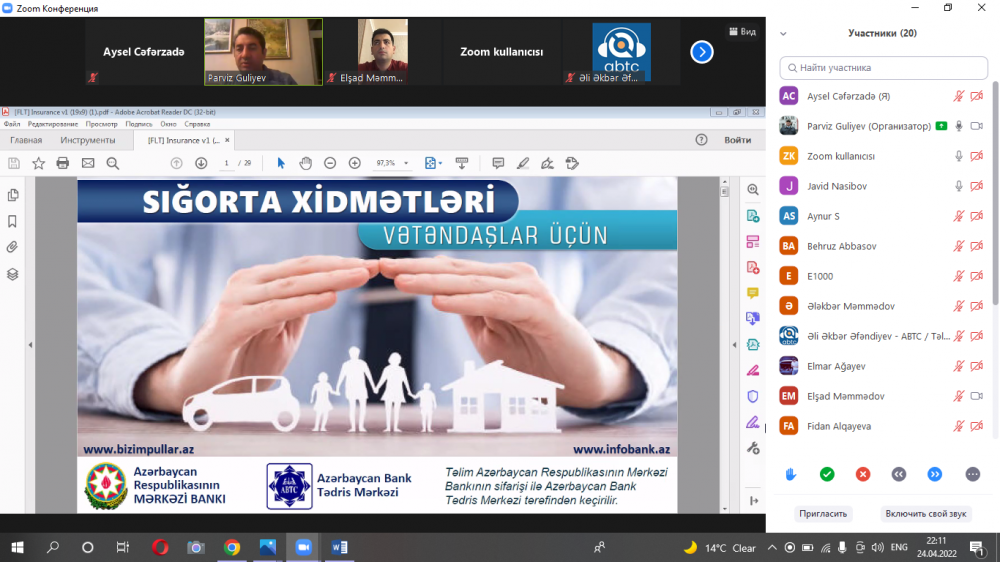Toggle Elşad Məmmədov camera icon in list
The height and width of the screenshot is (562, 1000).
pyautogui.click(x=976, y=396)
